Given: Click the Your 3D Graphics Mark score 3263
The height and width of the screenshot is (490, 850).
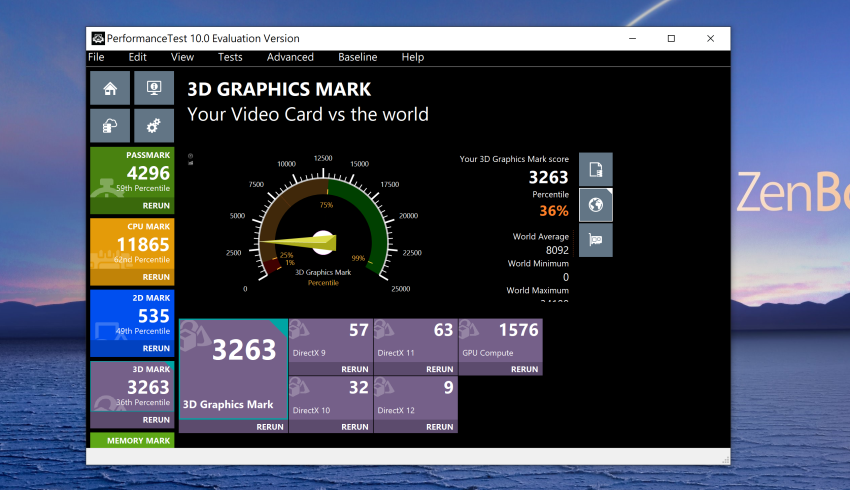Looking at the screenshot, I should [548, 177].
